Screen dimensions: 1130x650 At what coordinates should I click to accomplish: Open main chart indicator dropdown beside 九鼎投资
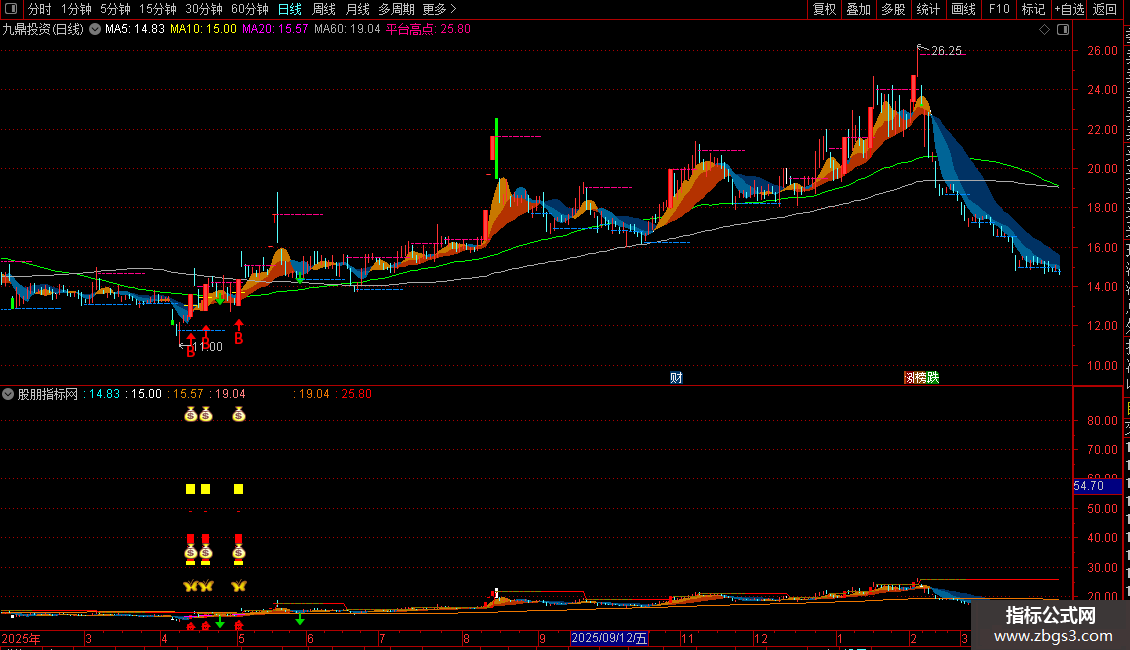point(94,29)
